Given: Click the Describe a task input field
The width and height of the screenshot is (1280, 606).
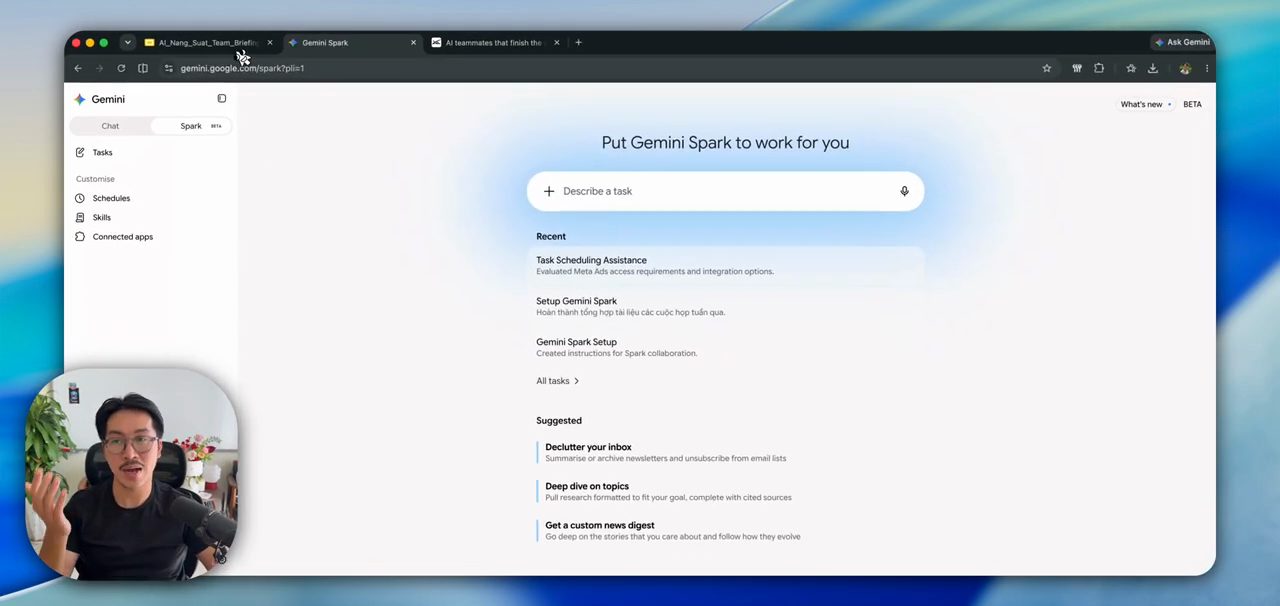Looking at the screenshot, I should 725,191.
